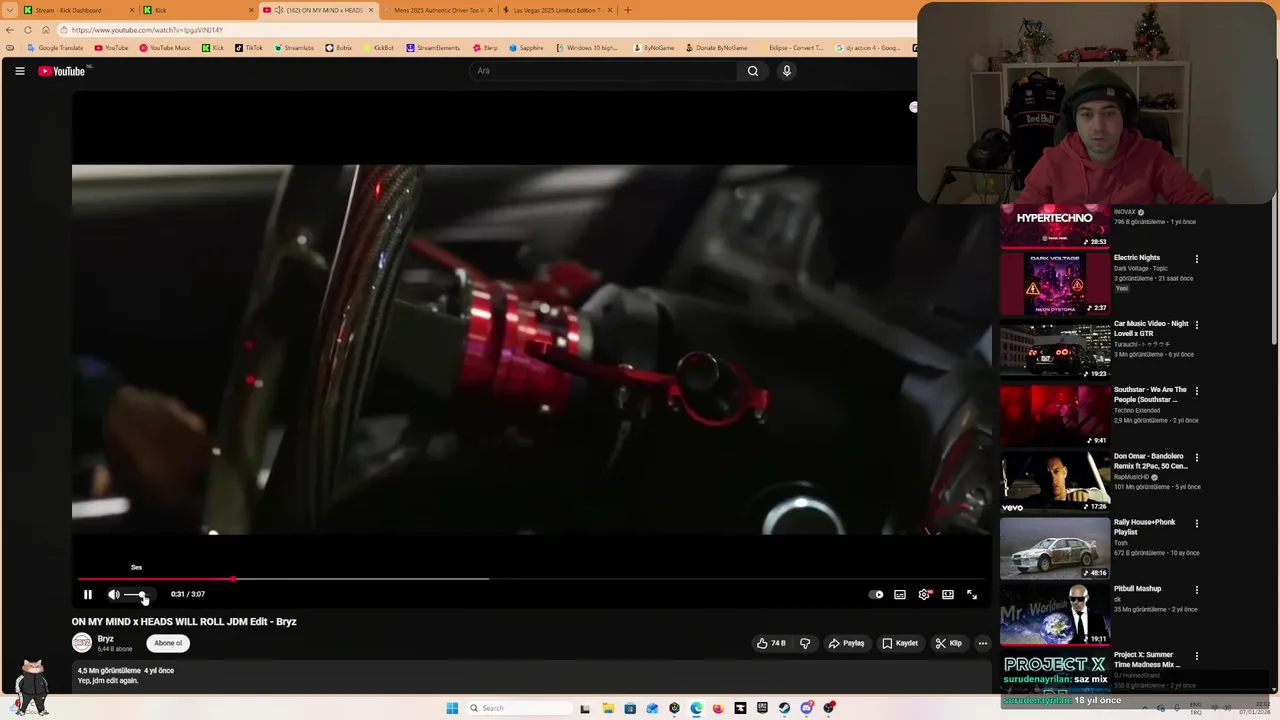
Task: Open Car Music Video Night Lovell thumbnail
Action: (x=1055, y=350)
